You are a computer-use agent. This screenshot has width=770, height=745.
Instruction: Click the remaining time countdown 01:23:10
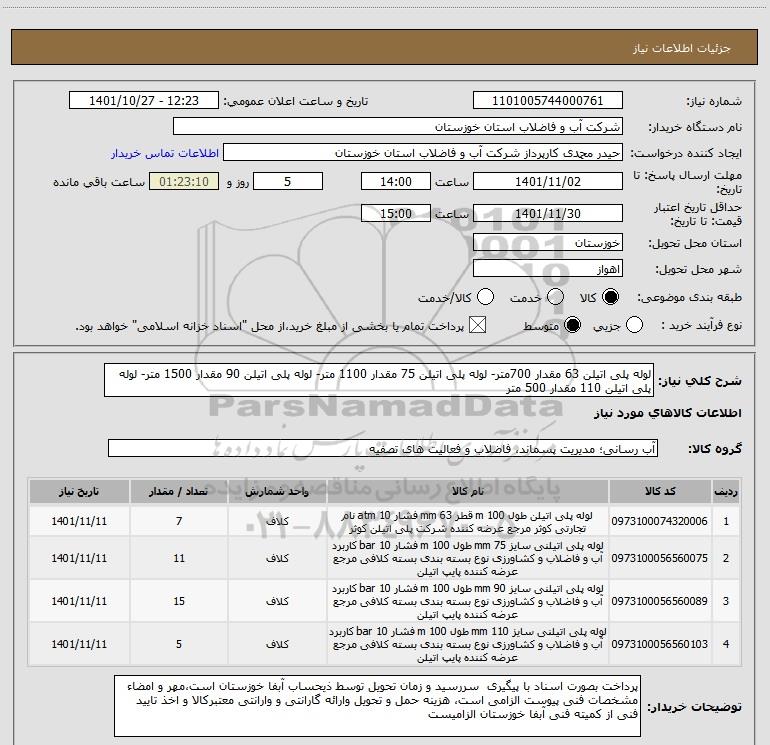point(184,181)
